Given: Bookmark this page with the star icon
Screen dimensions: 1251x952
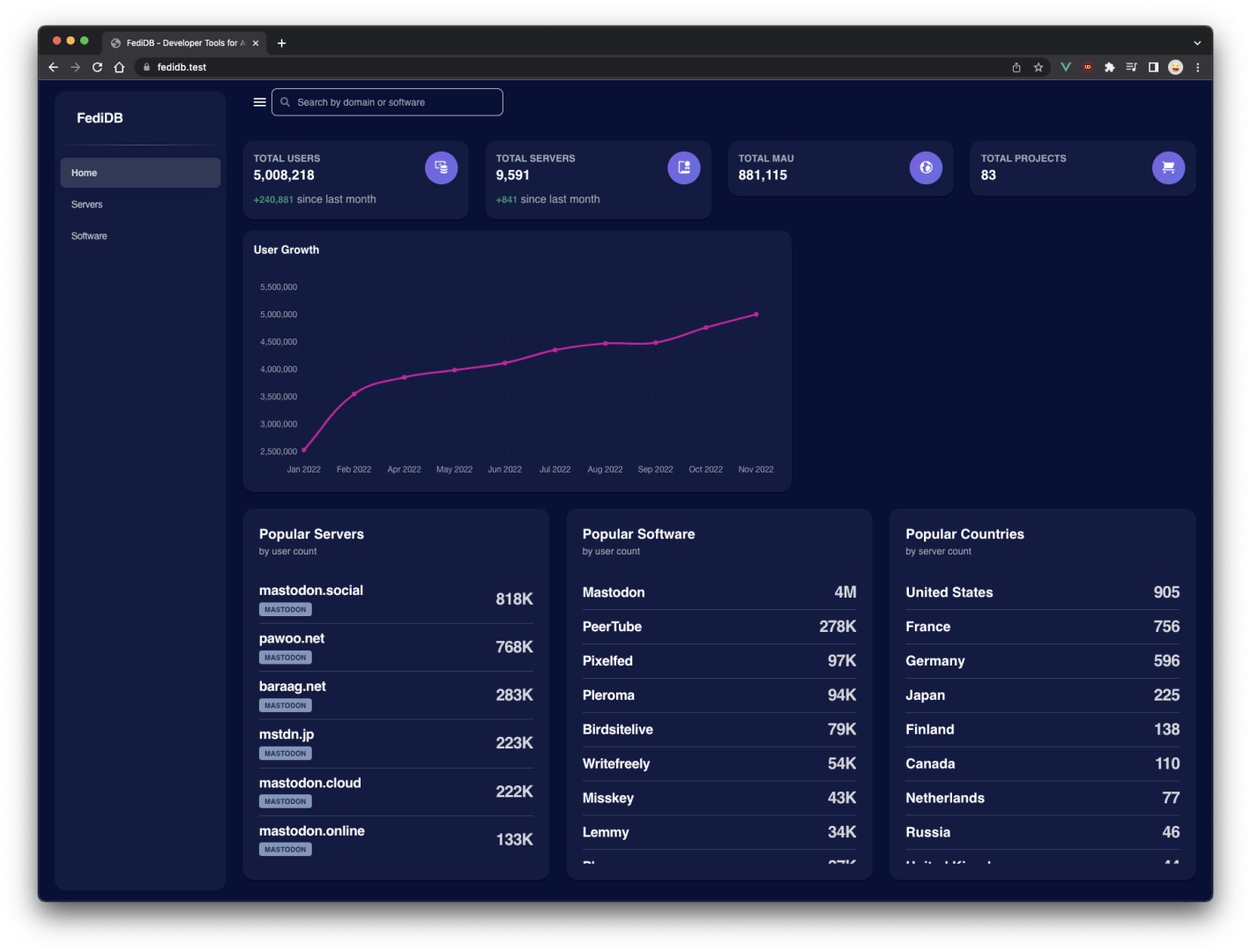Looking at the screenshot, I should coord(1039,67).
